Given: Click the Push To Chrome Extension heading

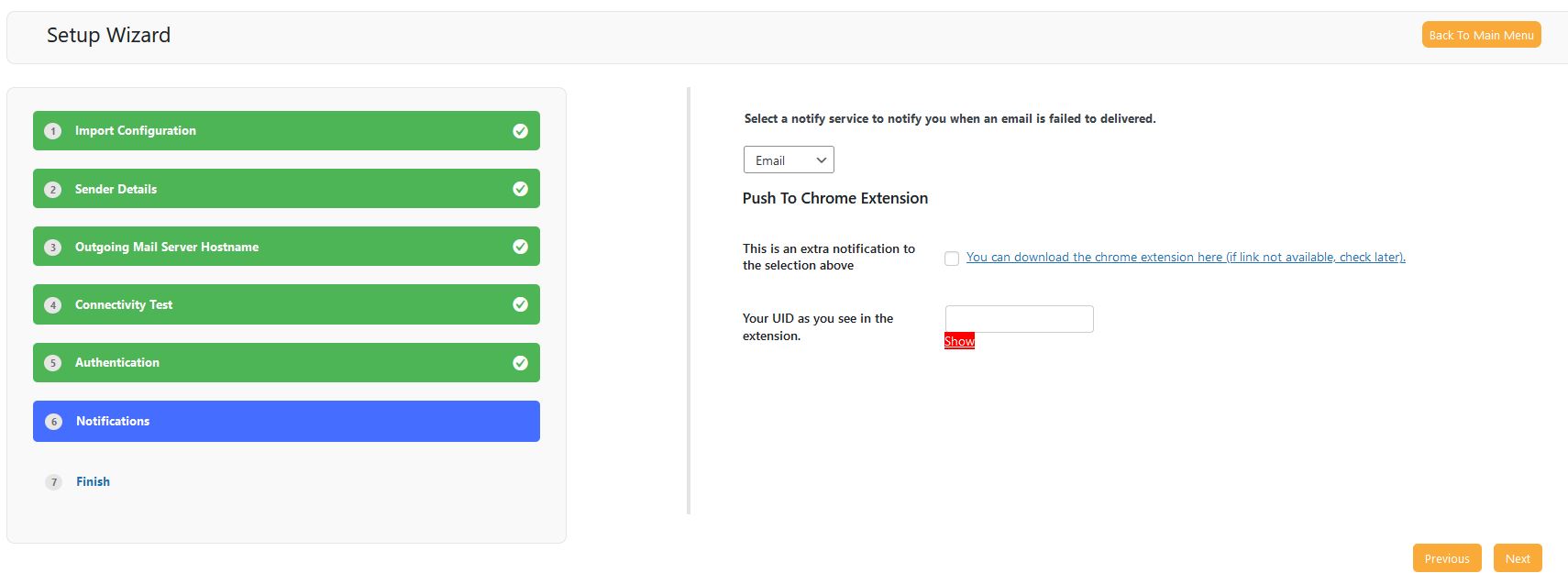Looking at the screenshot, I should (x=835, y=198).
